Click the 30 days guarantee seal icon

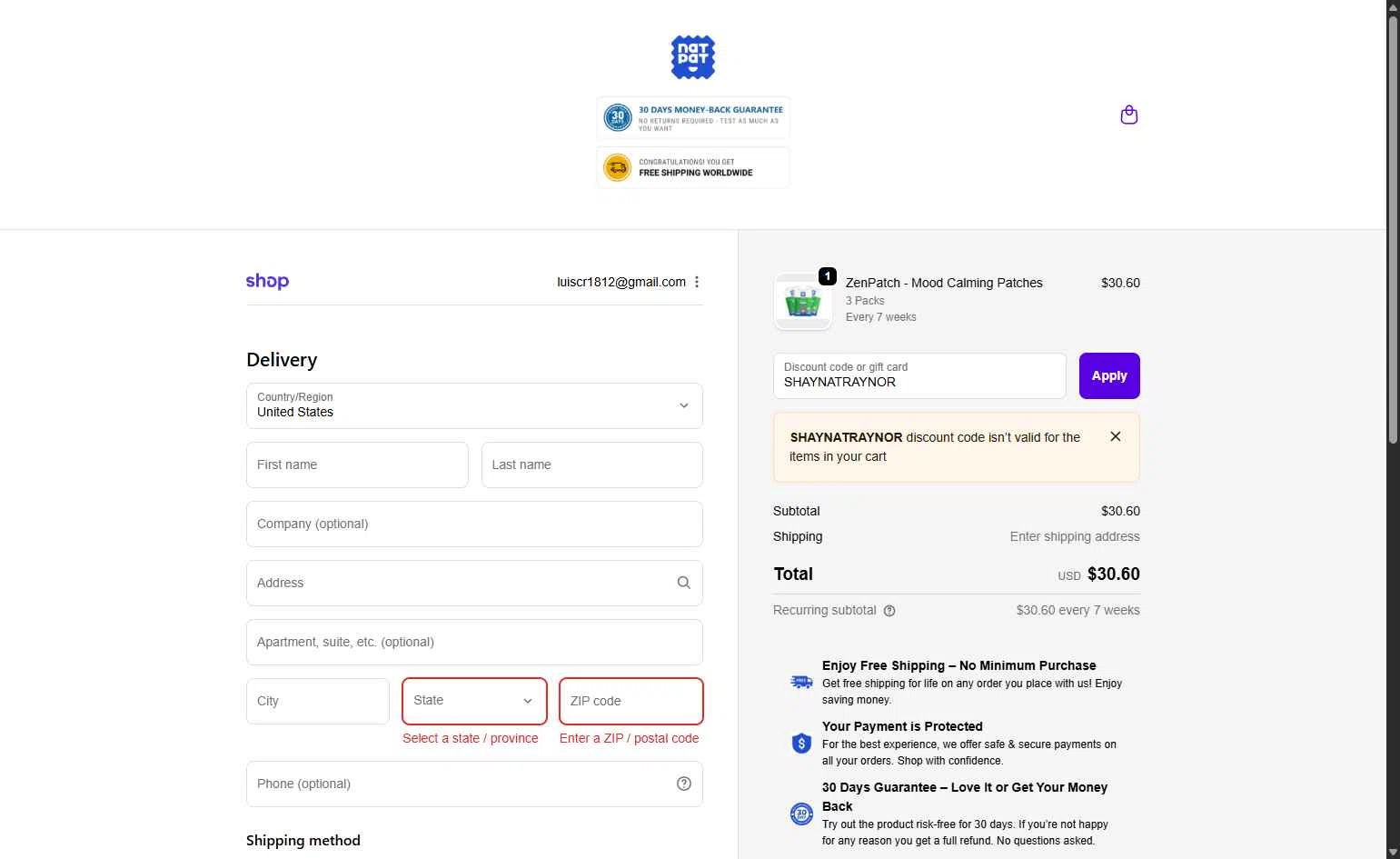[801, 814]
